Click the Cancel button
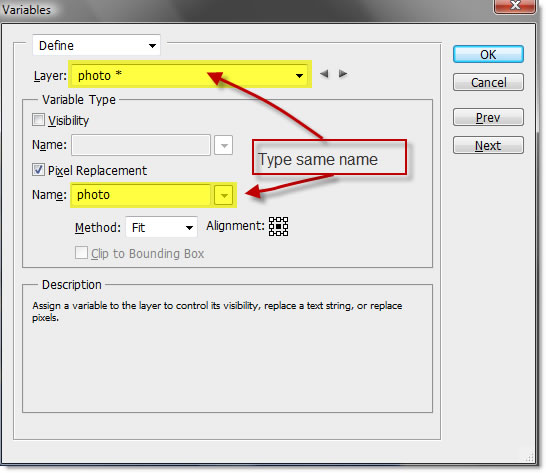Viewport: 546px width, 473px height. [488, 83]
